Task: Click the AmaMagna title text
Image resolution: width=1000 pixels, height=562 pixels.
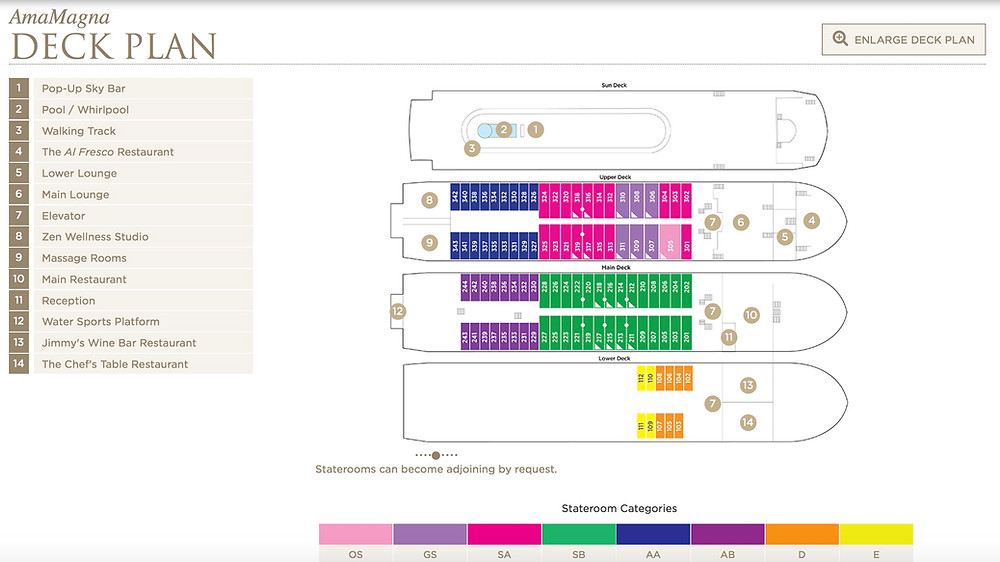Action: point(59,18)
